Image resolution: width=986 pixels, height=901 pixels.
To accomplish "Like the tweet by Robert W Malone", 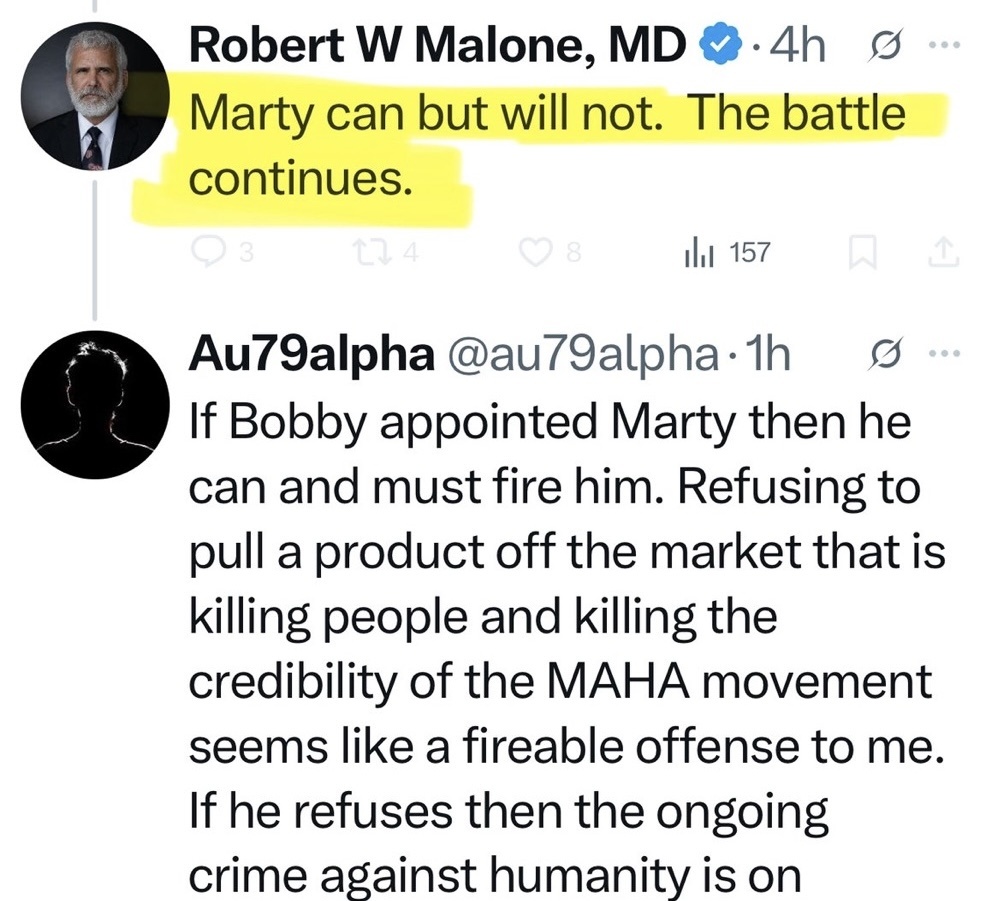I will (538, 253).
